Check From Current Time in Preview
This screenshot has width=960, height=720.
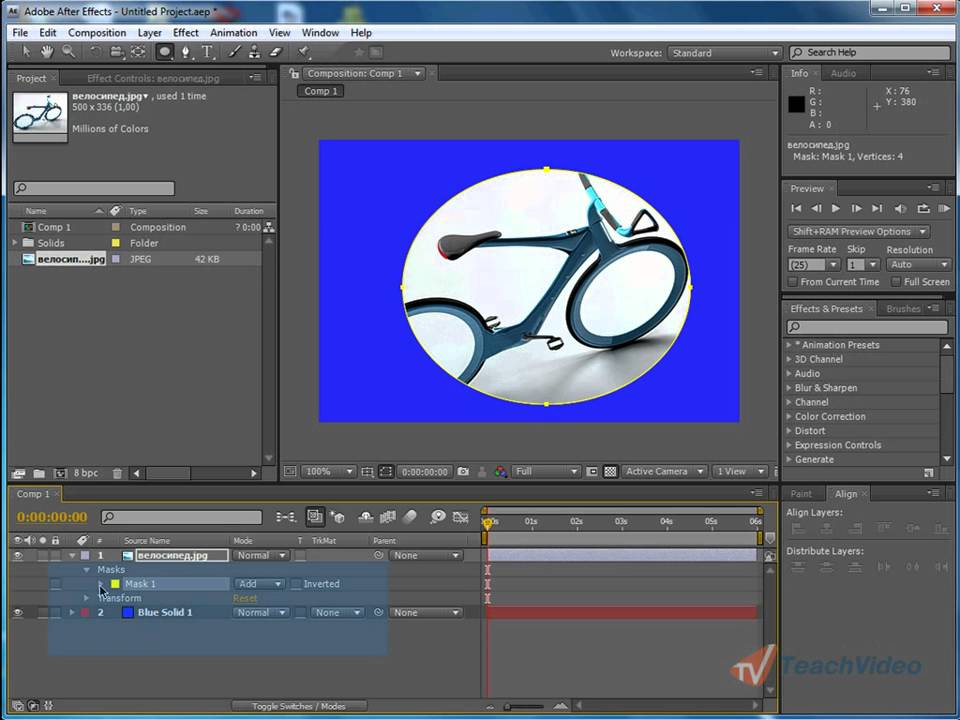click(793, 282)
